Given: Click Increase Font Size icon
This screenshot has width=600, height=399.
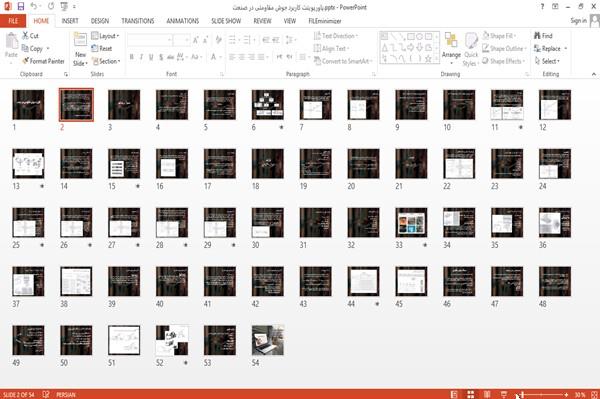Looking at the screenshot, I should tap(196, 40).
